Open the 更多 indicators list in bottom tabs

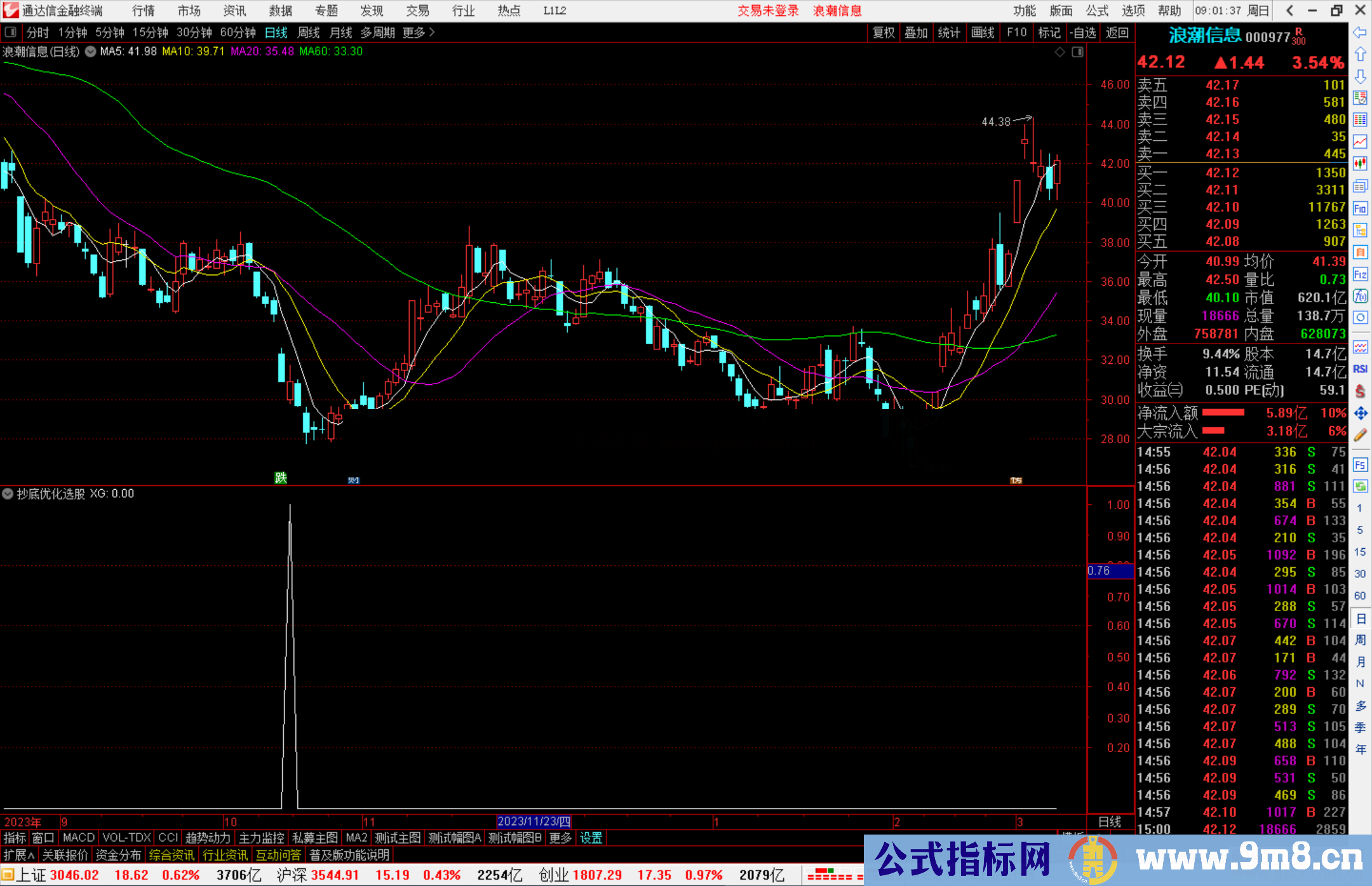pyautogui.click(x=560, y=838)
